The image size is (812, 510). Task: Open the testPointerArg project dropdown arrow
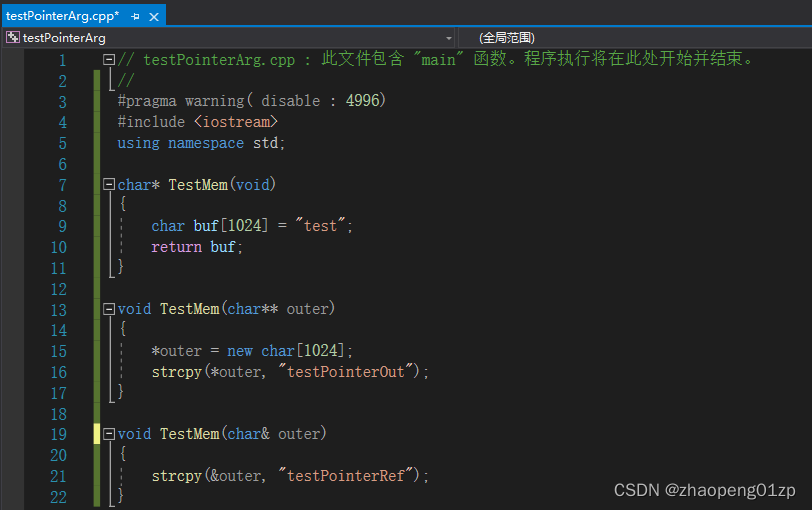449,38
